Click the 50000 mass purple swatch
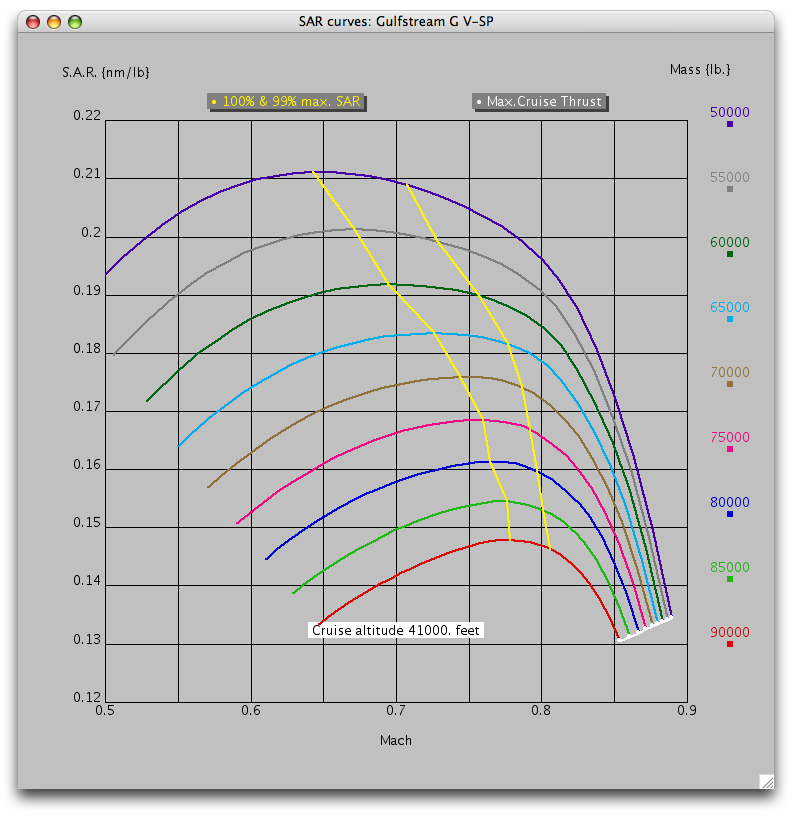796x817 pixels. 730,124
